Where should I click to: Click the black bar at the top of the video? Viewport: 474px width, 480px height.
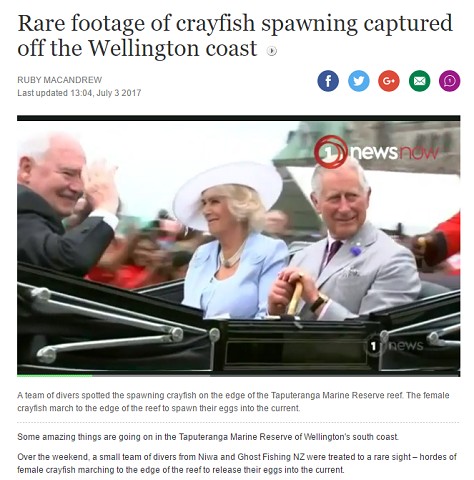(239, 118)
